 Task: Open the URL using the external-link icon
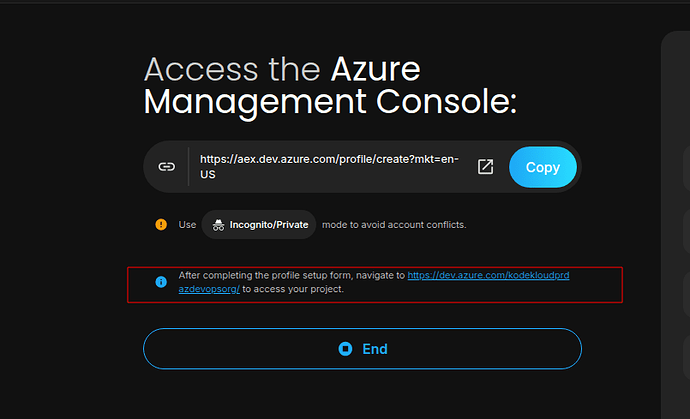[x=485, y=167]
